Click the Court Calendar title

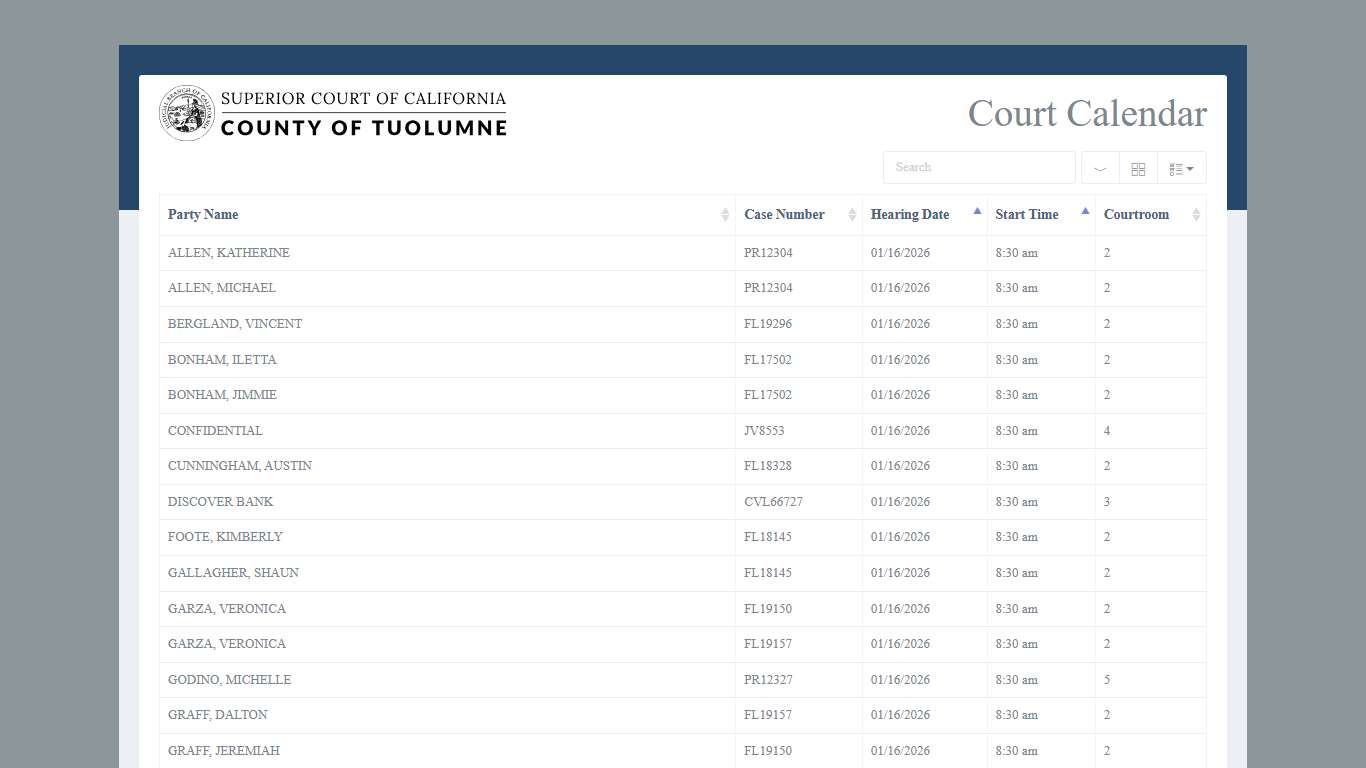[1087, 114]
